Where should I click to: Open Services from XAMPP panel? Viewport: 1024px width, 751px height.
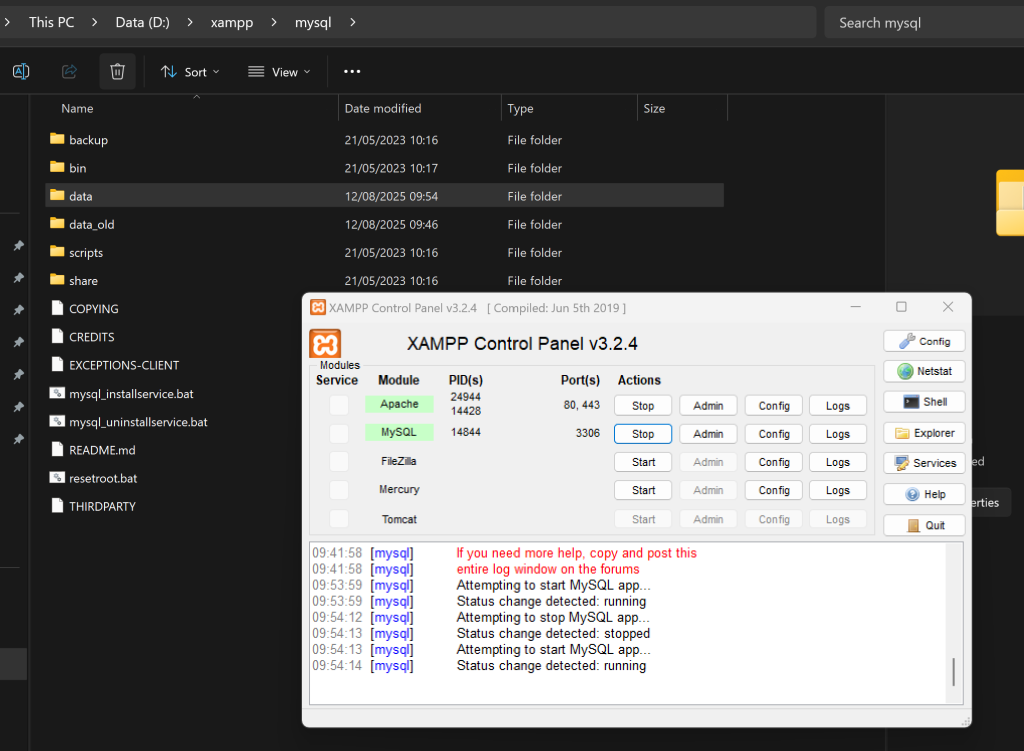pos(924,463)
